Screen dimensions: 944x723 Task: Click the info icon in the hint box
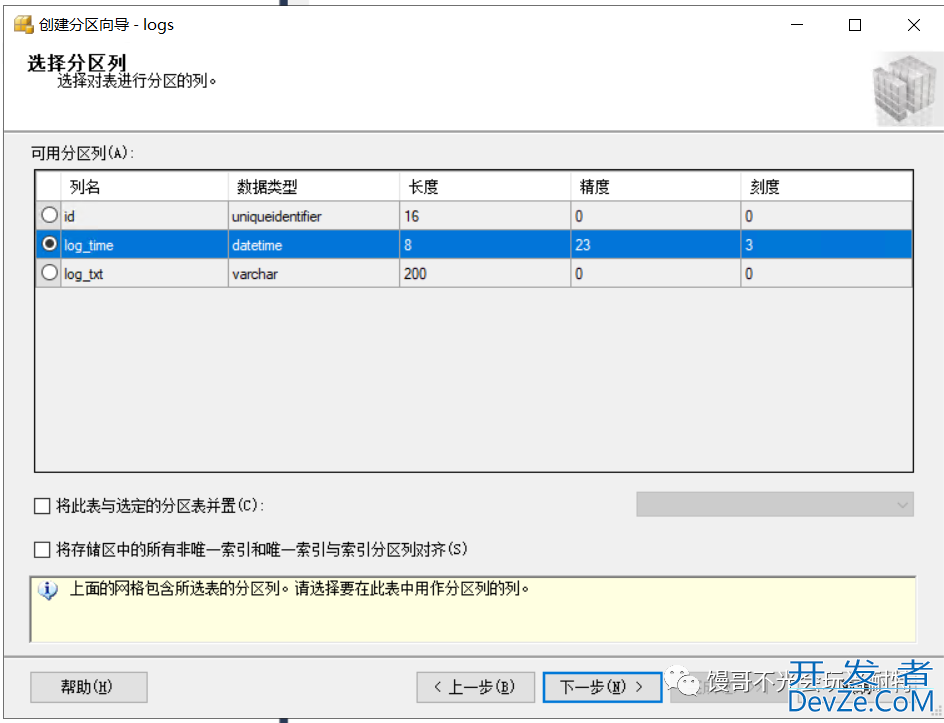tap(48, 590)
